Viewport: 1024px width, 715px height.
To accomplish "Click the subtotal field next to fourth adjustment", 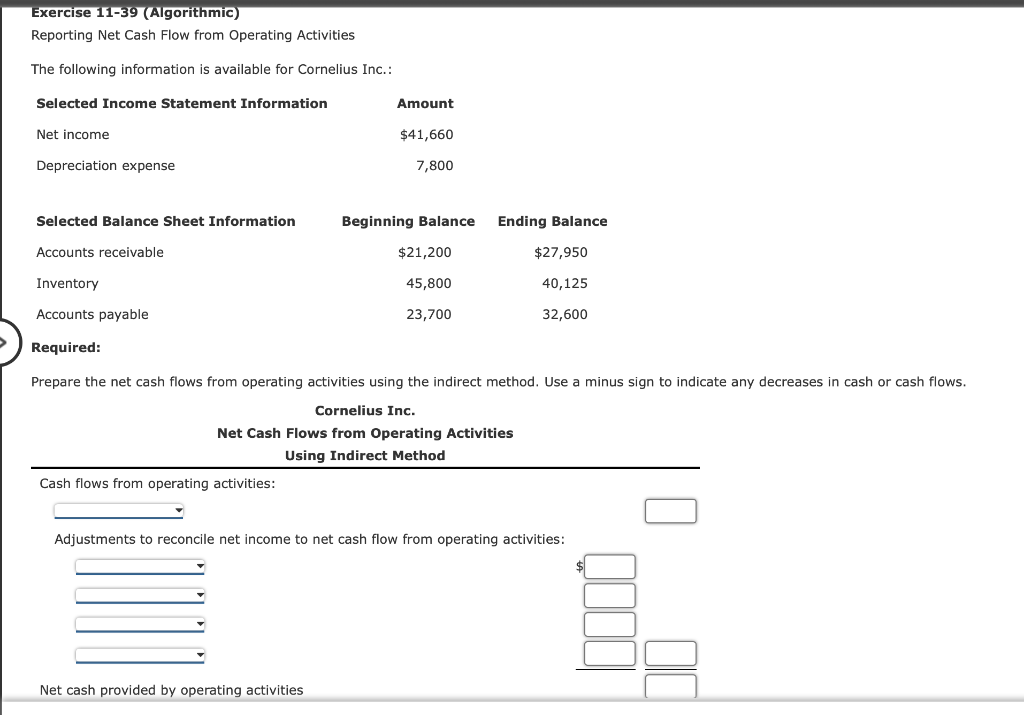I will click(670, 653).
